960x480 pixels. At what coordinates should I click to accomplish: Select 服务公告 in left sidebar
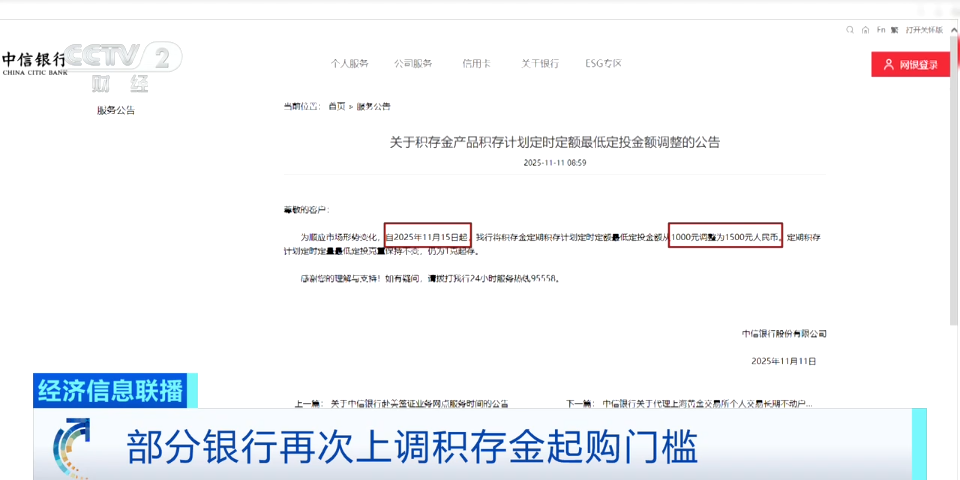pyautogui.click(x=116, y=110)
